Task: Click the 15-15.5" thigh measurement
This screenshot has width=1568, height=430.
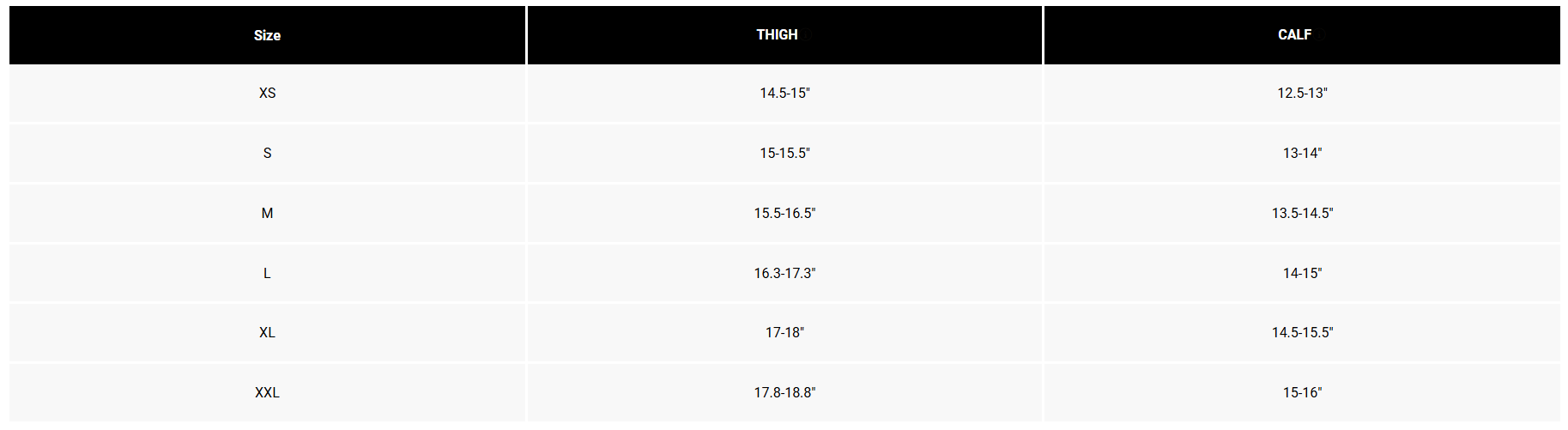Action: point(784,154)
